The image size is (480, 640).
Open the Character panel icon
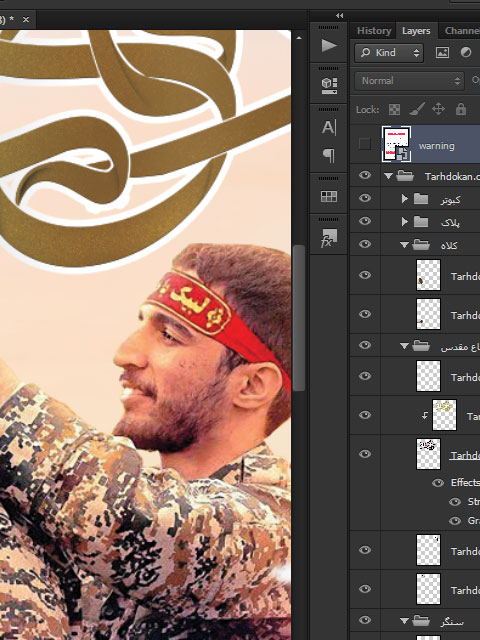329,127
